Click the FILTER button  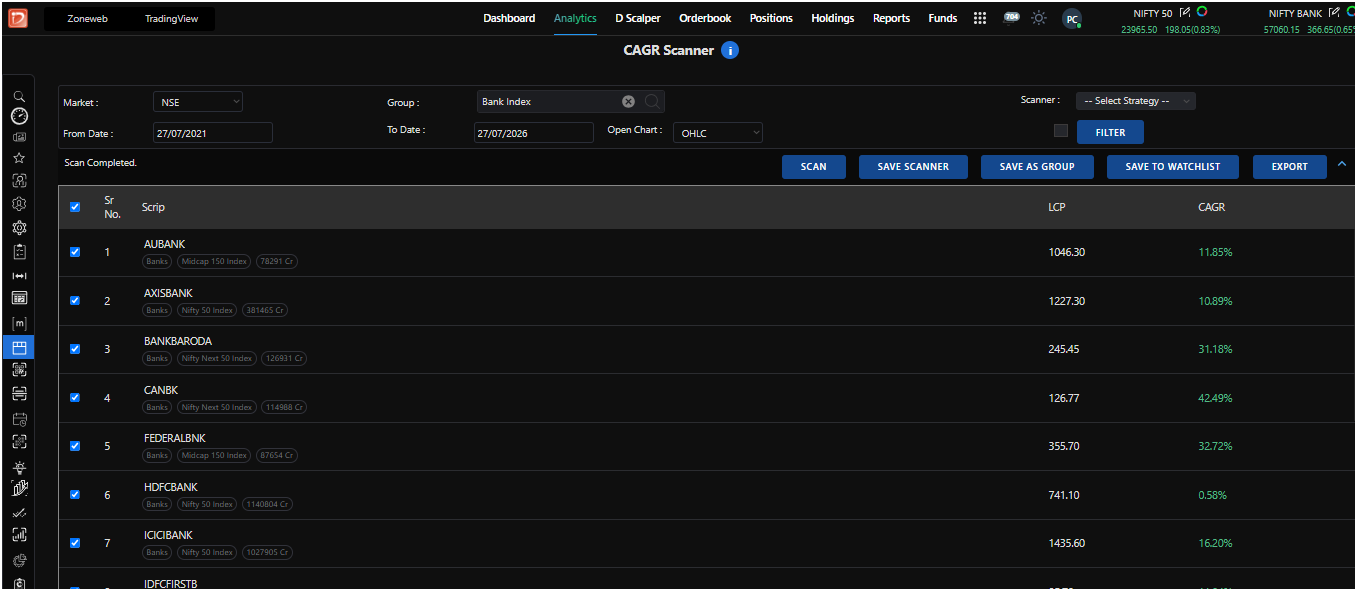[x=1110, y=132]
